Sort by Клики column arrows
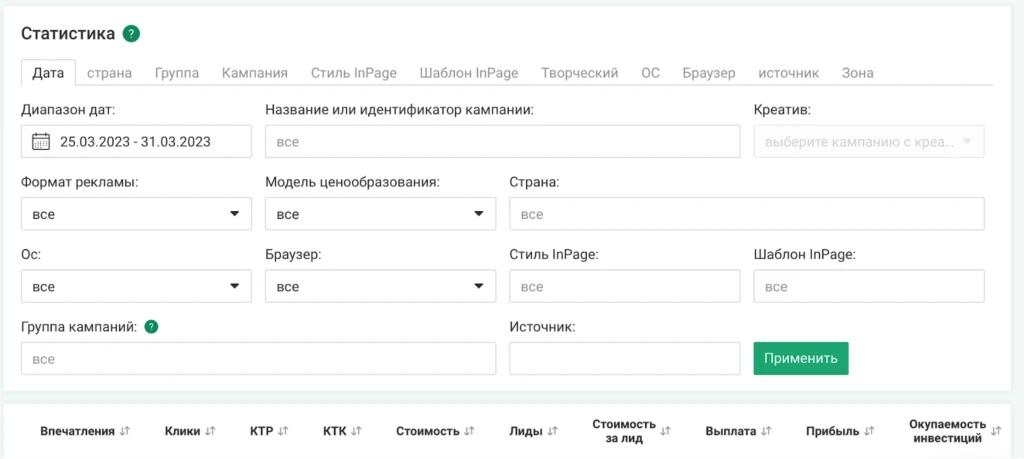The height and width of the screenshot is (459, 1024). (210, 432)
